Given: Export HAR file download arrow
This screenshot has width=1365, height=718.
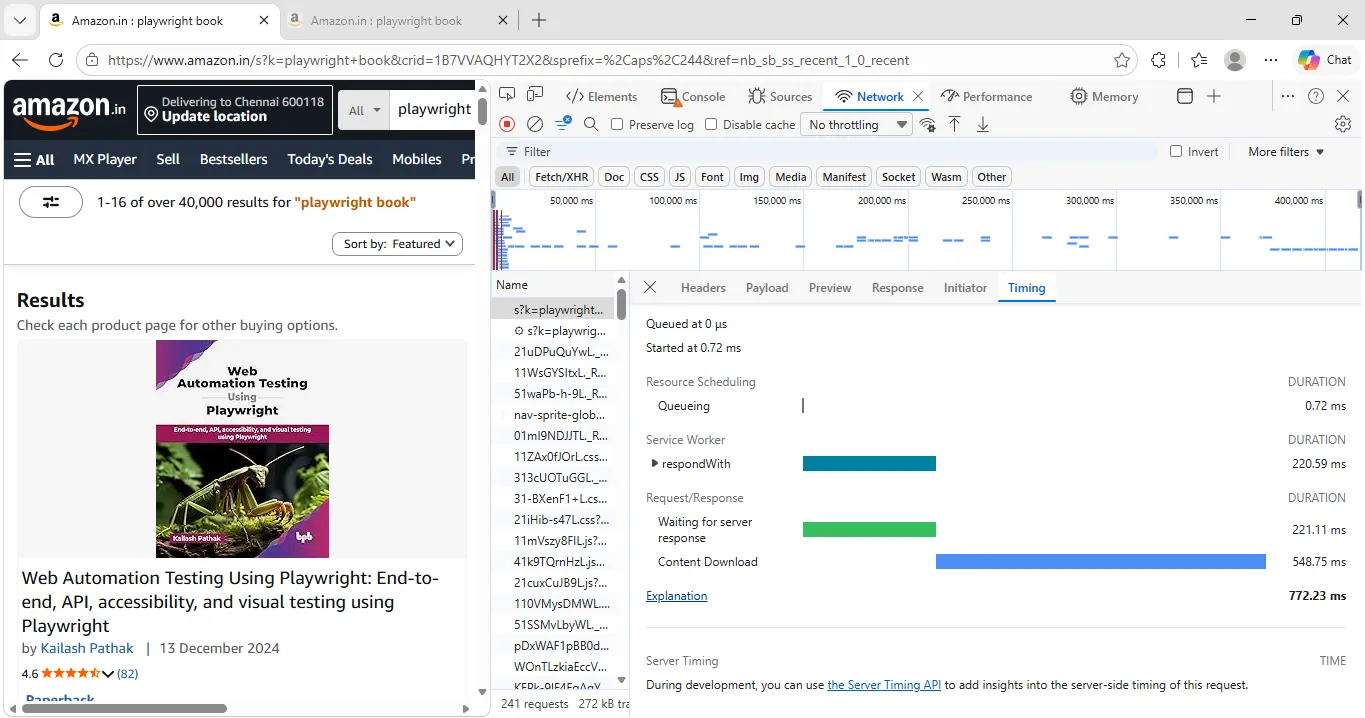Looking at the screenshot, I should pos(983,124).
